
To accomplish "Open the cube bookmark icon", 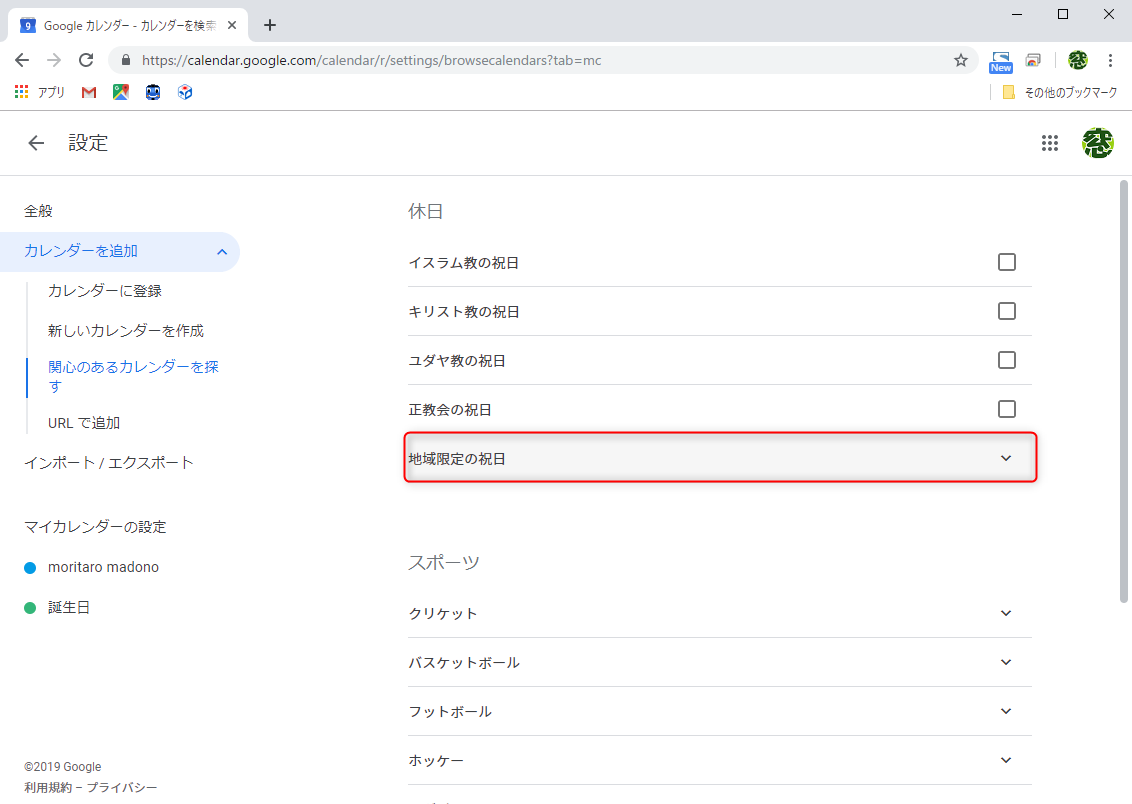I will 185,92.
